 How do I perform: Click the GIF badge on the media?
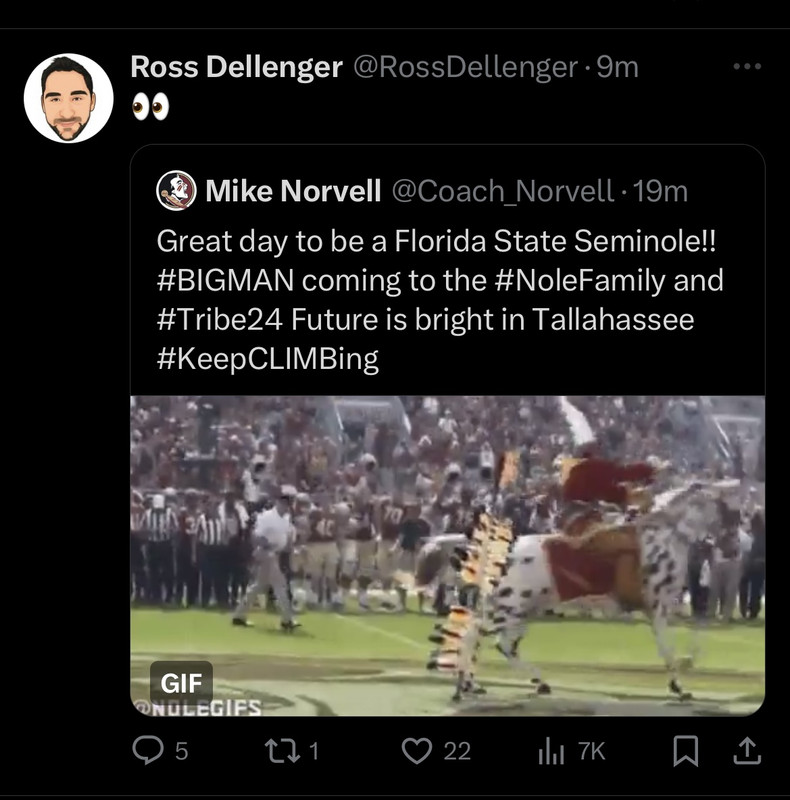coord(181,683)
